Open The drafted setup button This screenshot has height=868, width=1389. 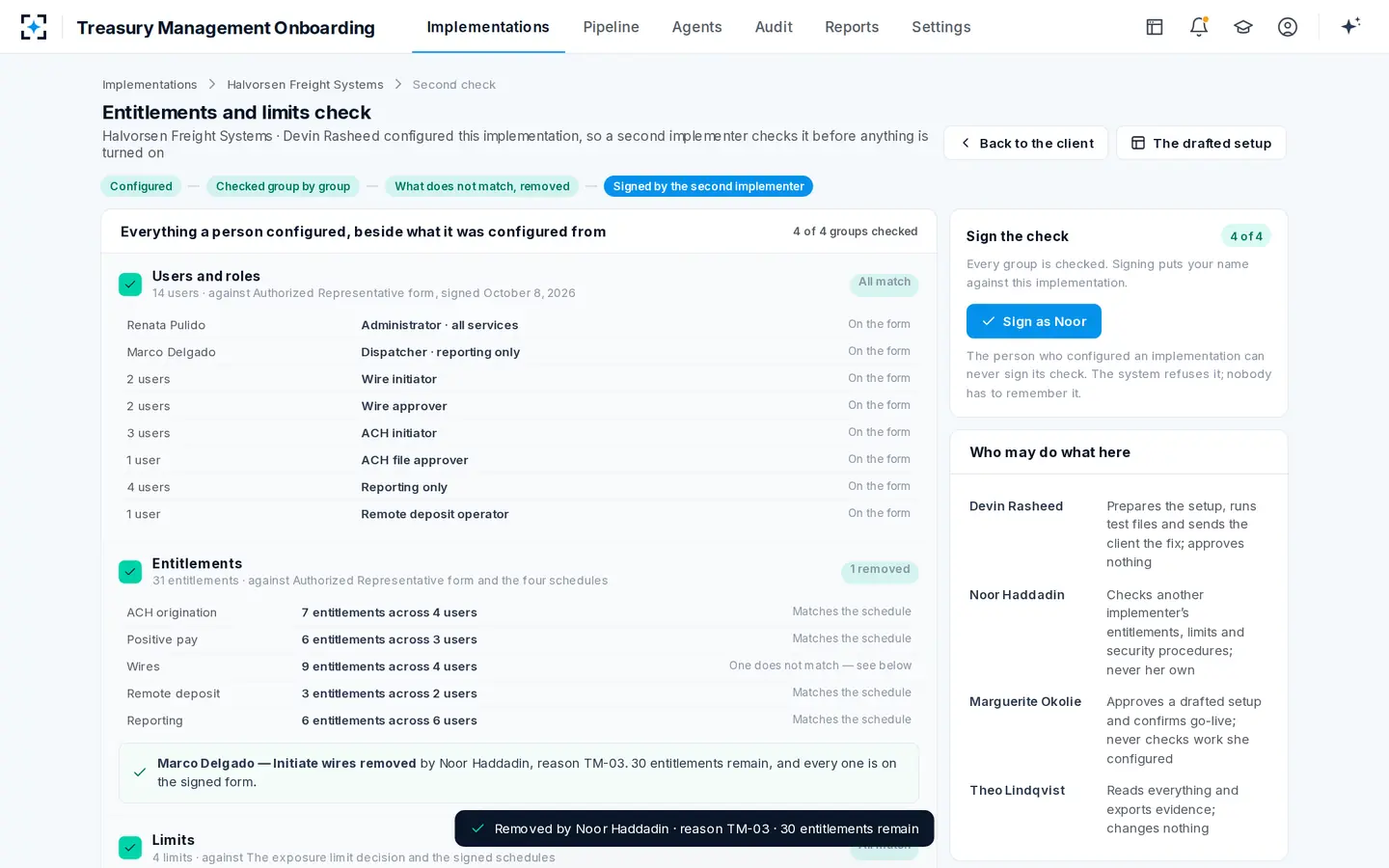(1201, 143)
